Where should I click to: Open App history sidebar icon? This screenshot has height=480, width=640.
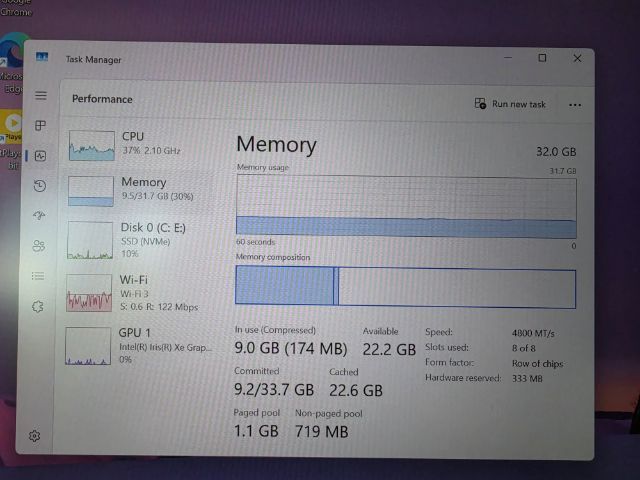[40, 186]
